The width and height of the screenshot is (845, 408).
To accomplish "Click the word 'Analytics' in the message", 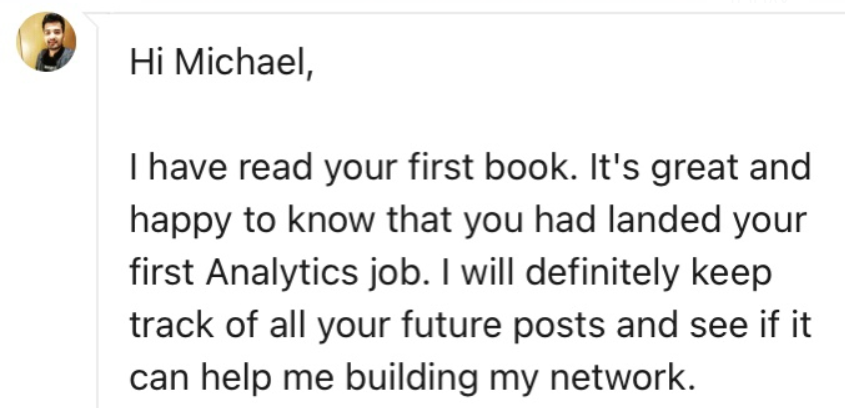I will (282, 274).
